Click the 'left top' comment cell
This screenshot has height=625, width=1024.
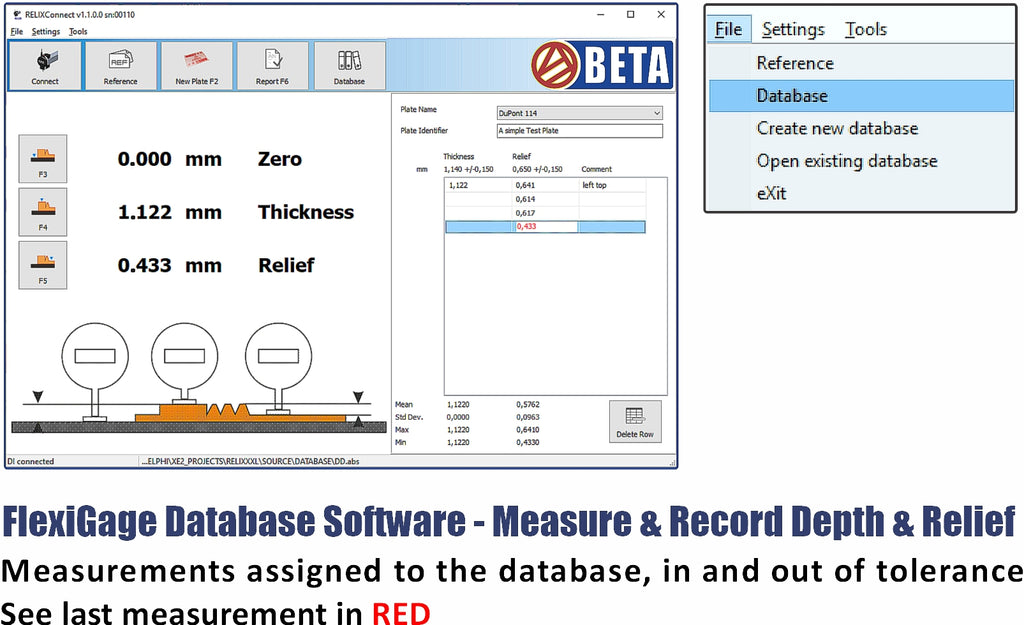click(611, 185)
